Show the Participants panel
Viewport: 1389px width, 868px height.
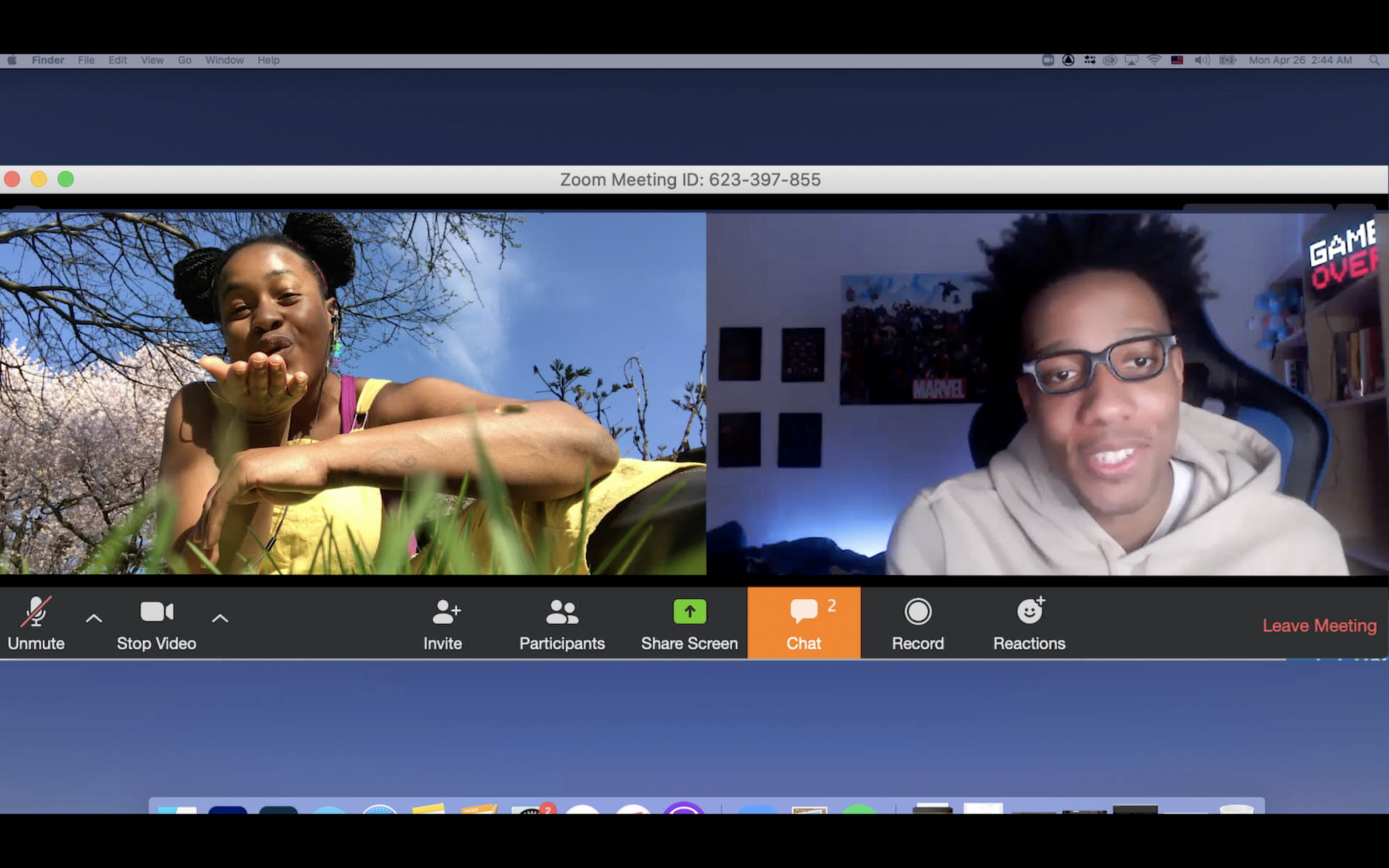tap(562, 624)
